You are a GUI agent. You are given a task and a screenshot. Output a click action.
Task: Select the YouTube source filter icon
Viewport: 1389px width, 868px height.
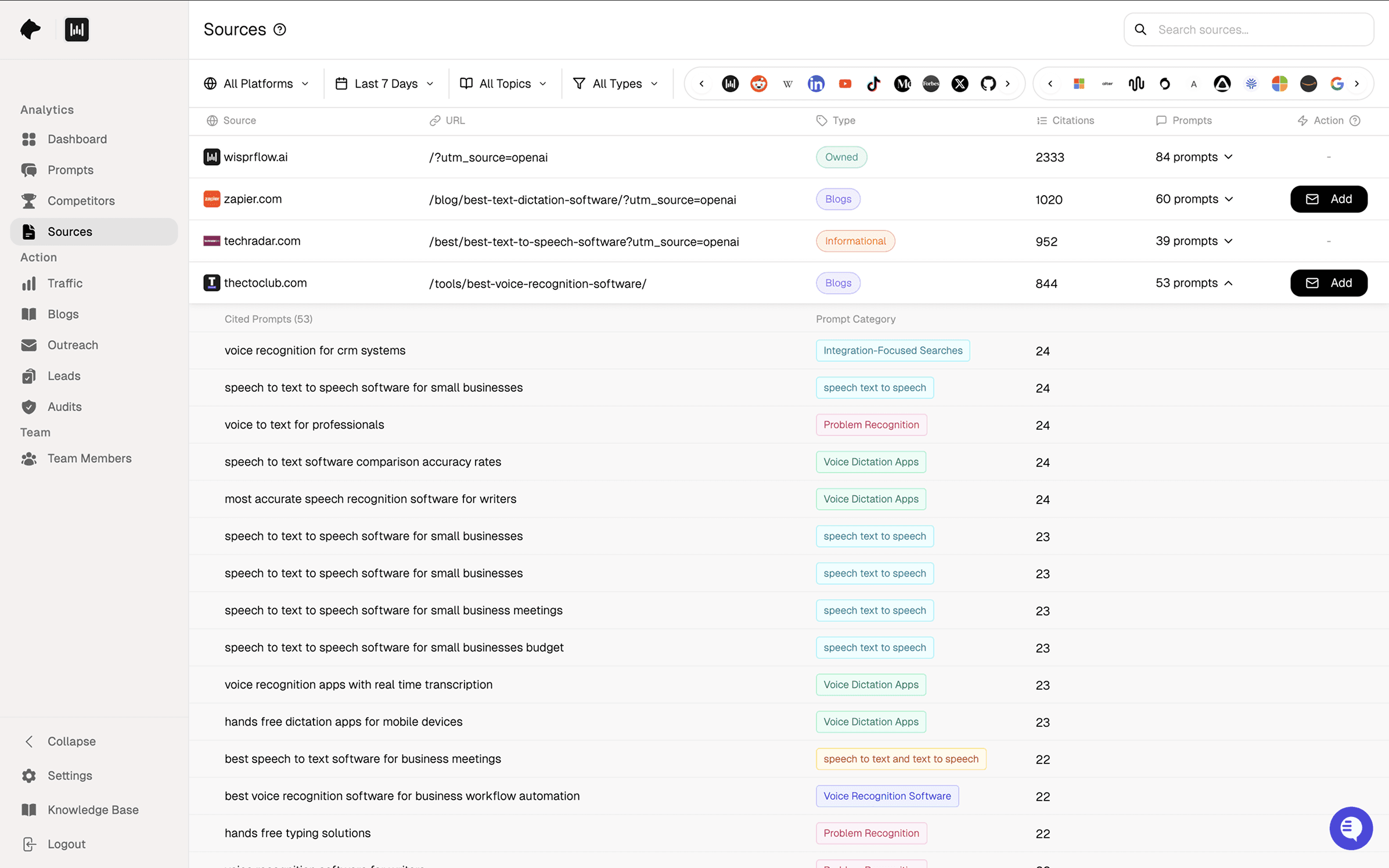[845, 84]
